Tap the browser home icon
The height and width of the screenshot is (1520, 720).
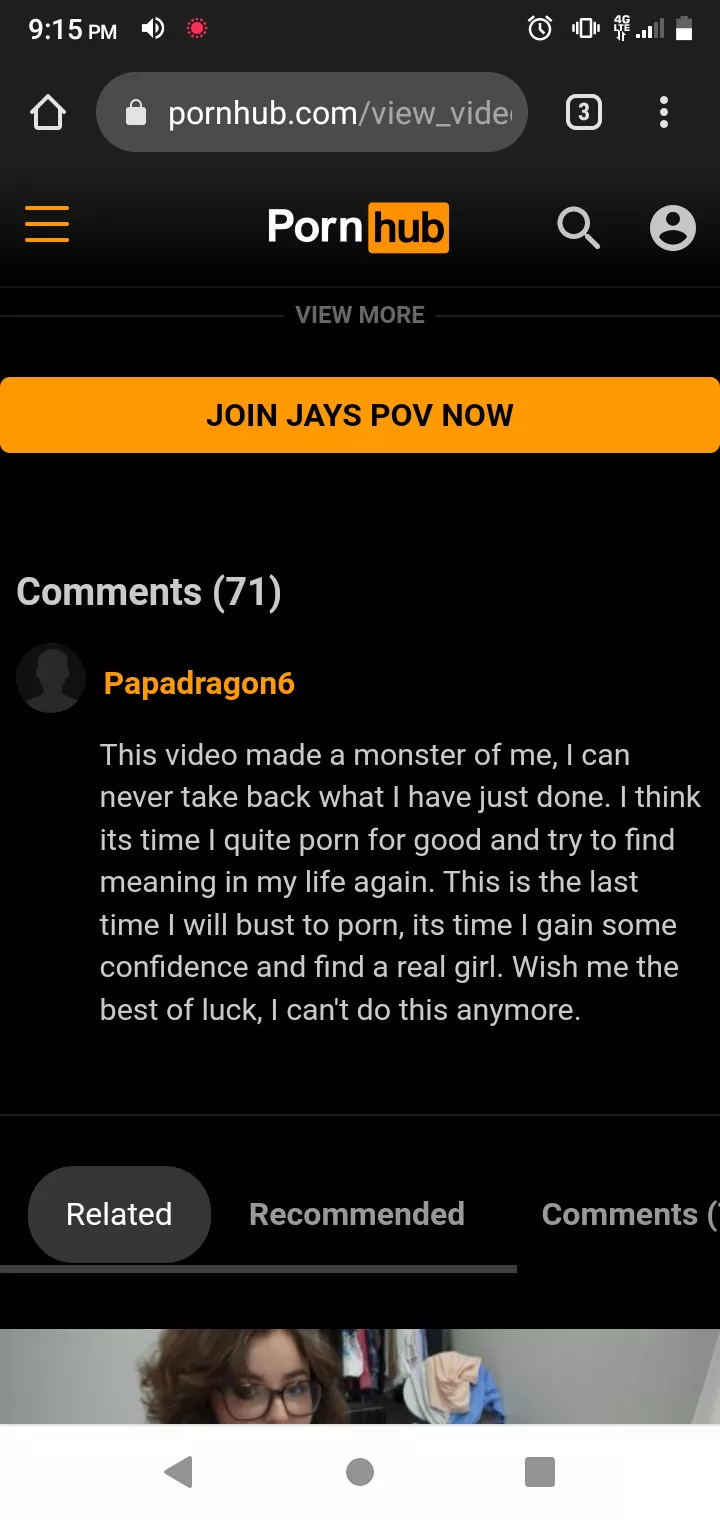tap(48, 113)
